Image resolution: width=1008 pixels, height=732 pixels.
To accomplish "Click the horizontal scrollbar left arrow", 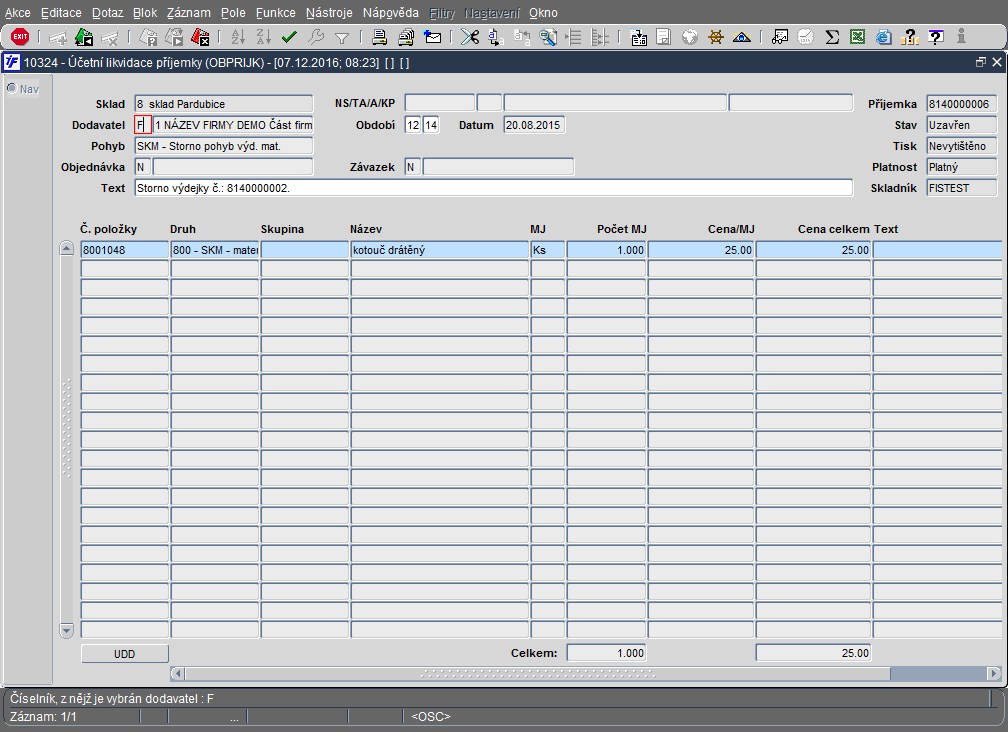I will pyautogui.click(x=177, y=674).
